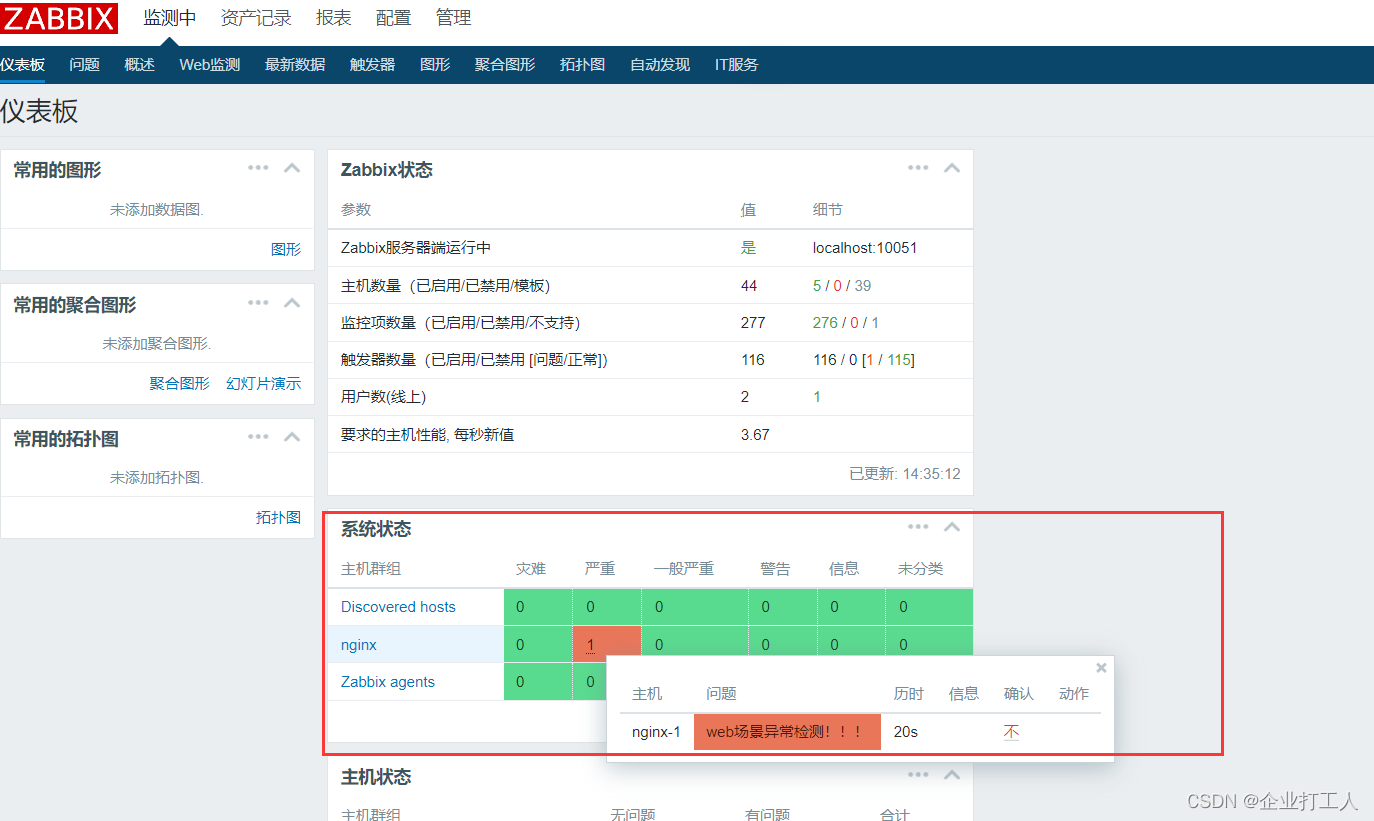Select the 图形 submenu tab
Image resolution: width=1374 pixels, height=821 pixels.
click(x=435, y=65)
